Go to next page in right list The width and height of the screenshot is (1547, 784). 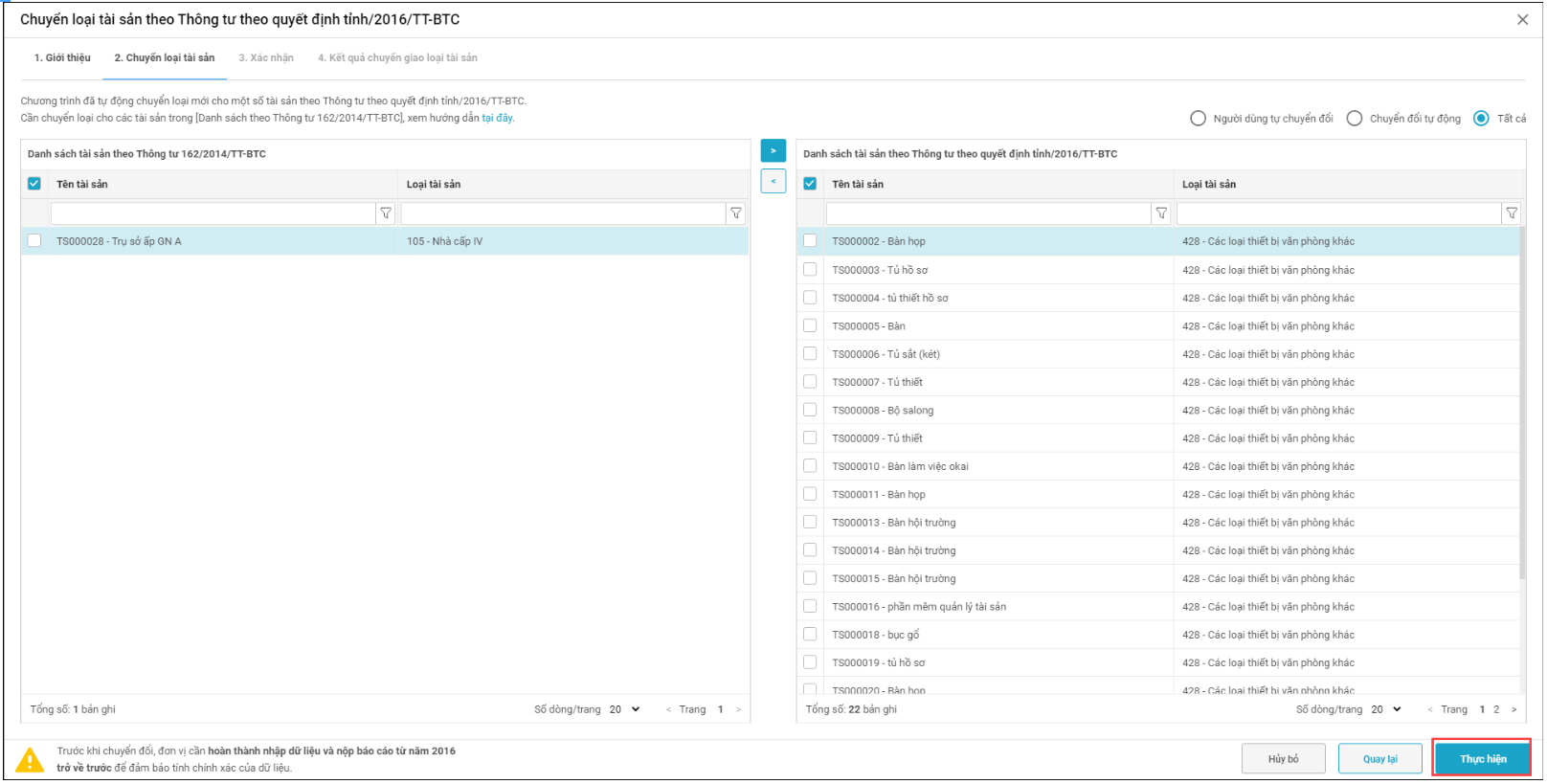click(1513, 710)
